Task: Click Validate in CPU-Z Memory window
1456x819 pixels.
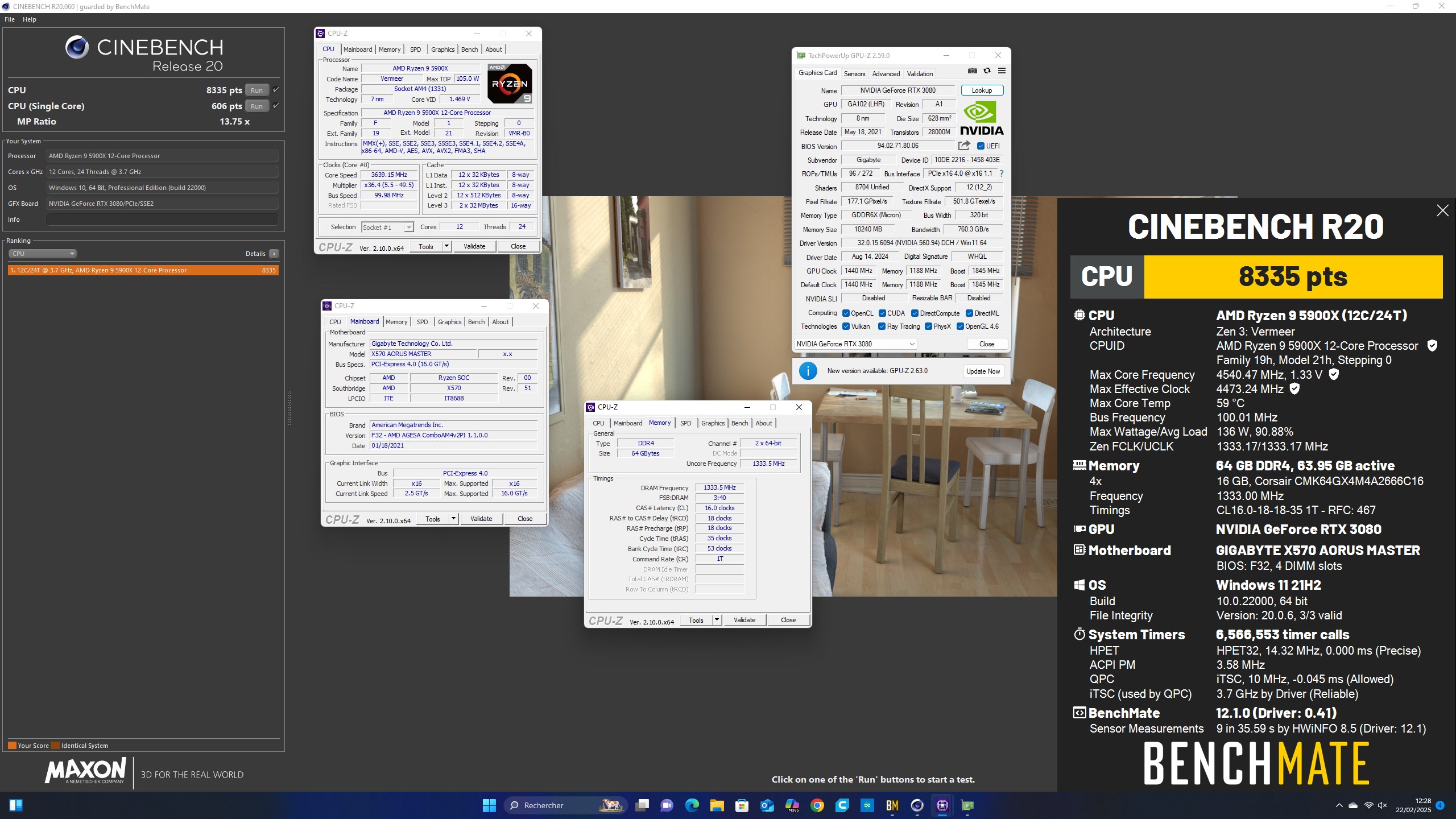Action: (x=744, y=620)
